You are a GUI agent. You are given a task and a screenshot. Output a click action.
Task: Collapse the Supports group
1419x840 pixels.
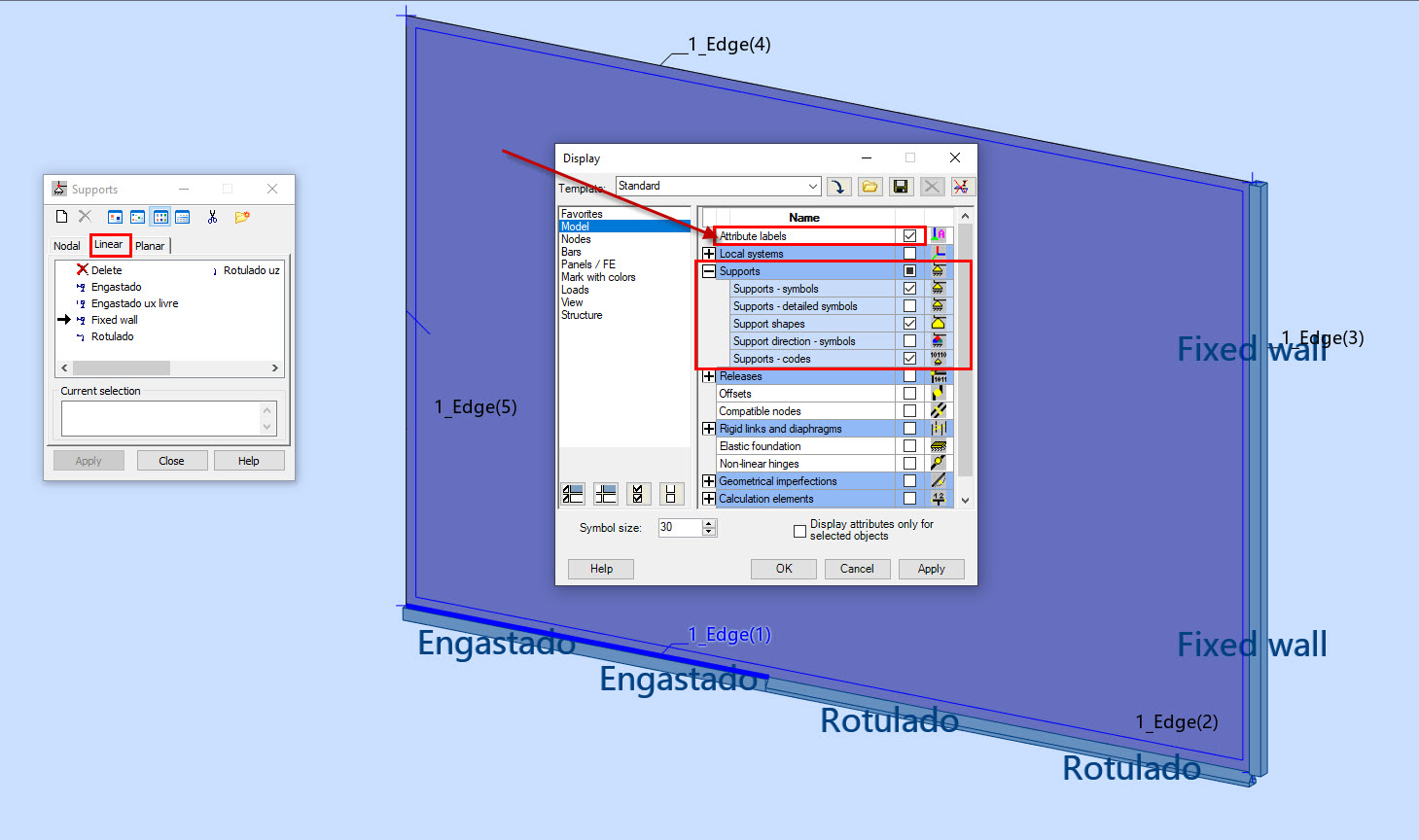tap(708, 270)
